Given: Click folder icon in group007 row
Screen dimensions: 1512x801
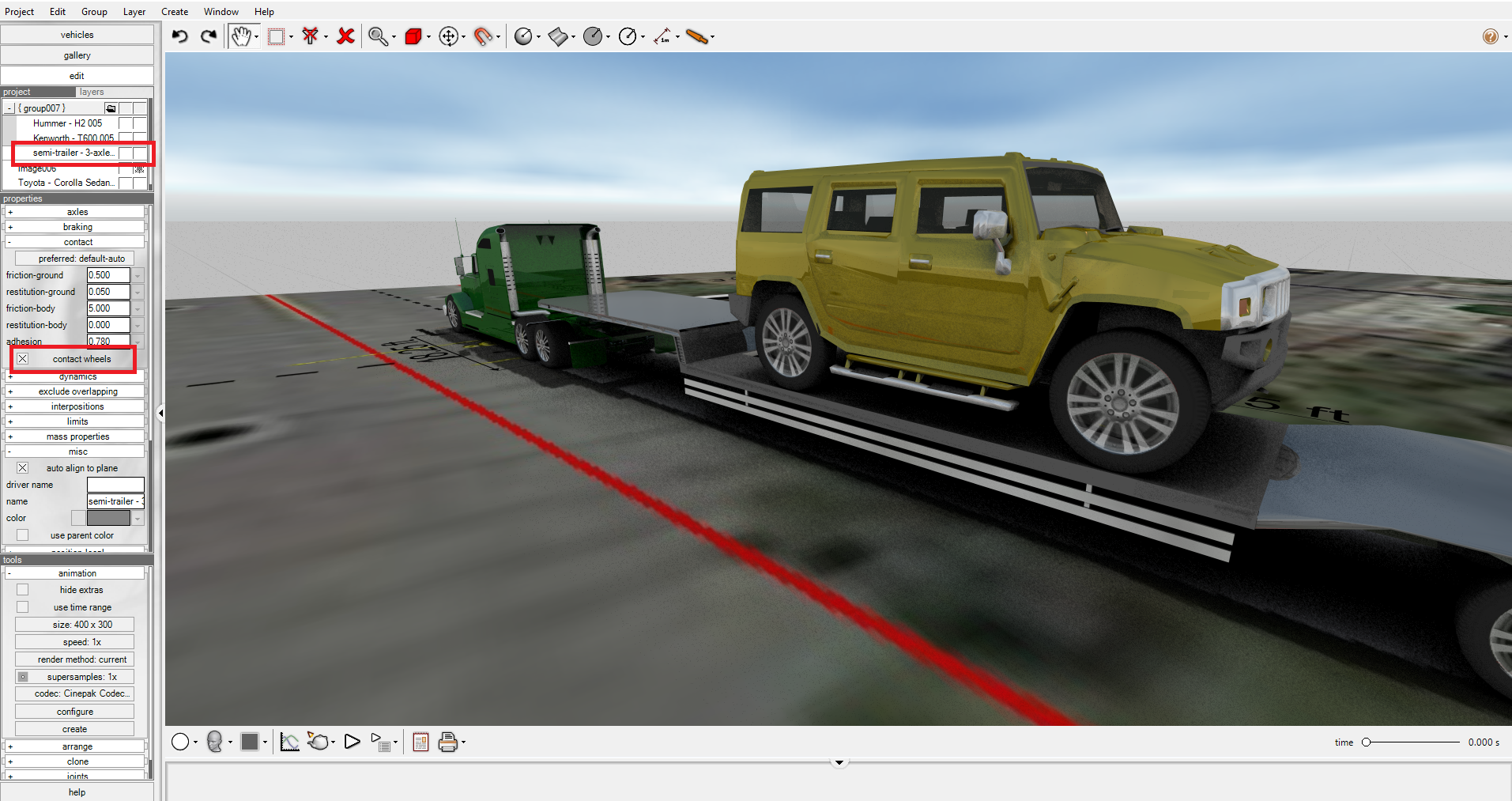Looking at the screenshot, I should click(x=111, y=108).
